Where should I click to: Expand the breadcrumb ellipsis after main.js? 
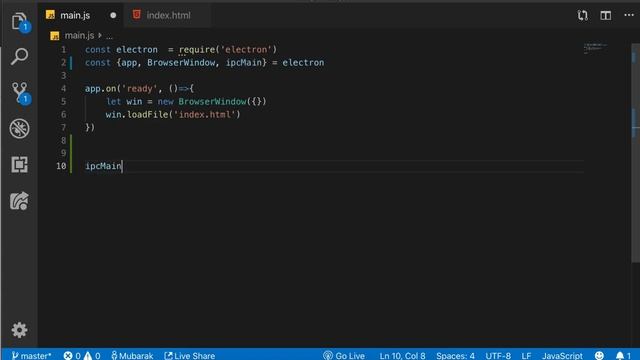point(109,36)
